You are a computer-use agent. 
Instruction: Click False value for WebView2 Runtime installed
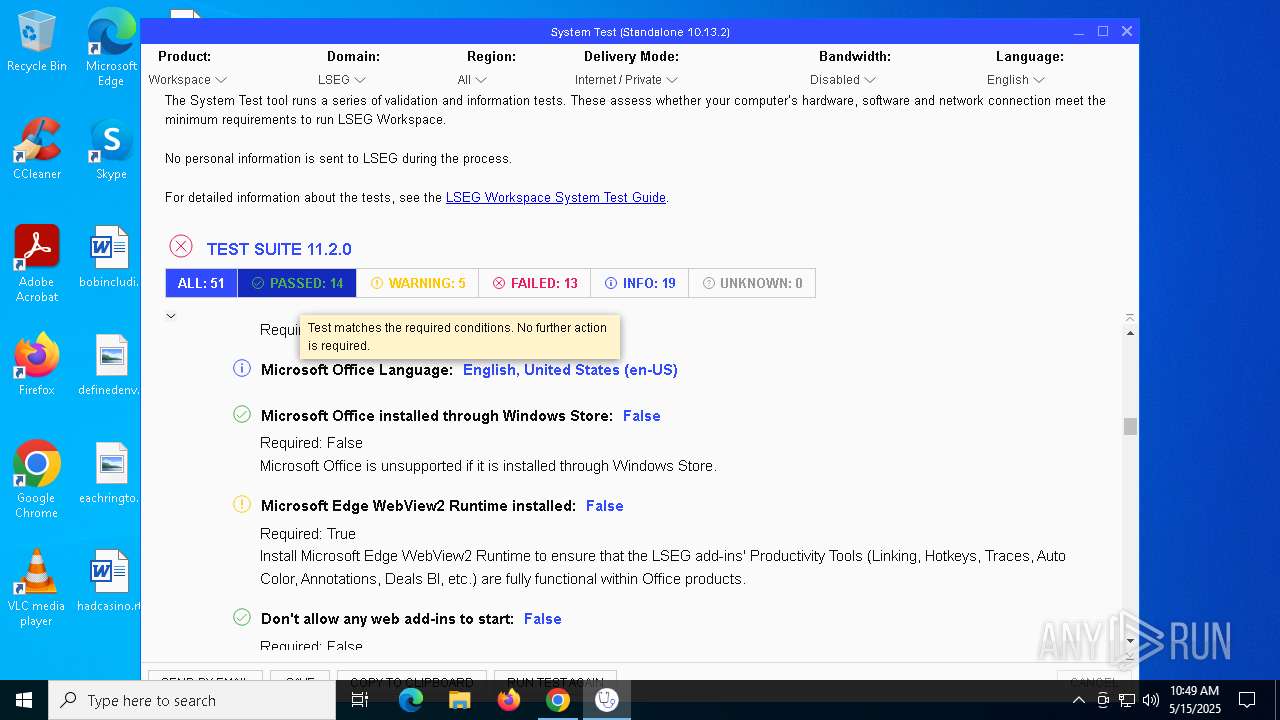tap(605, 506)
